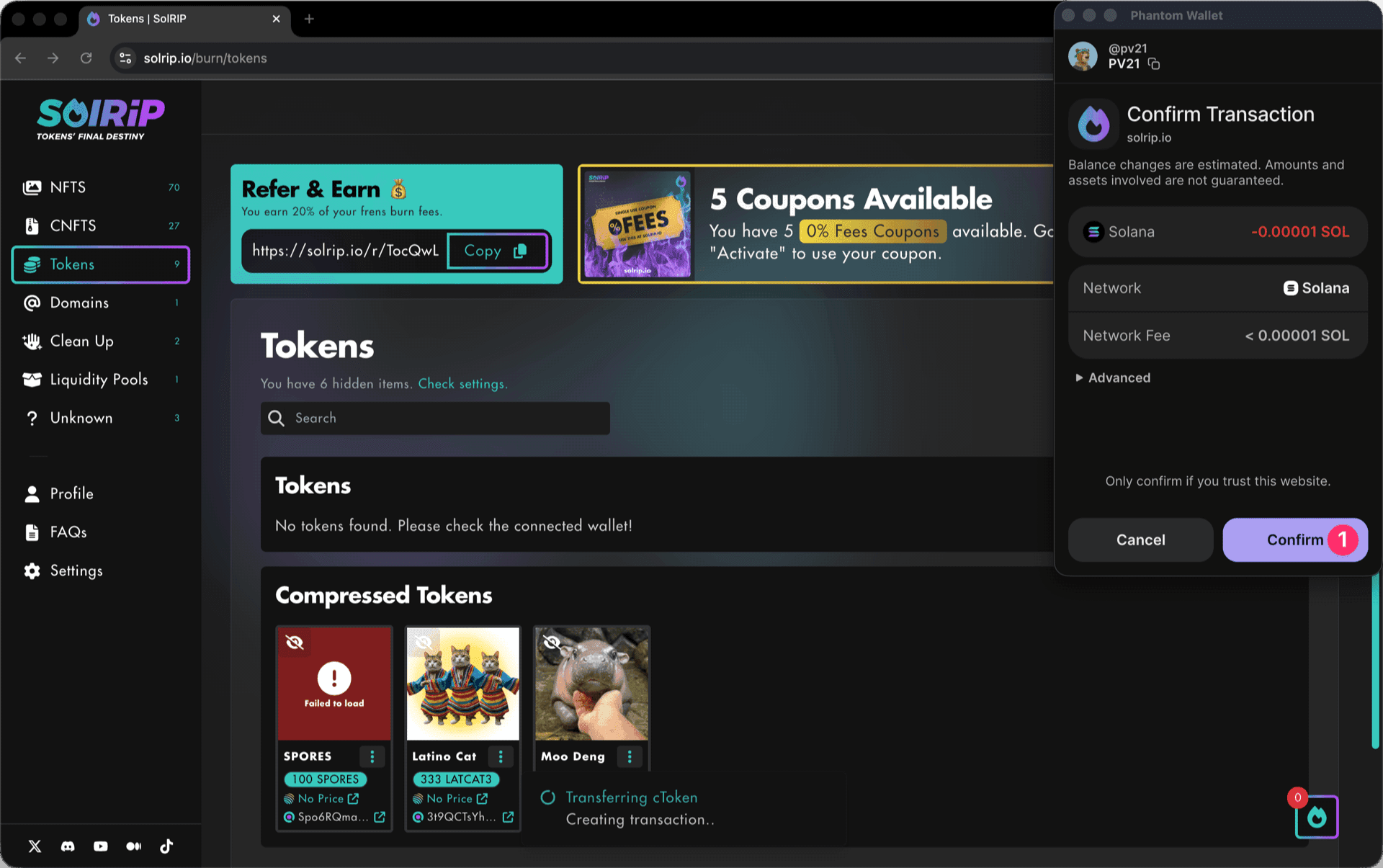Click the Network Fee row
1383x868 pixels.
[x=1217, y=336]
